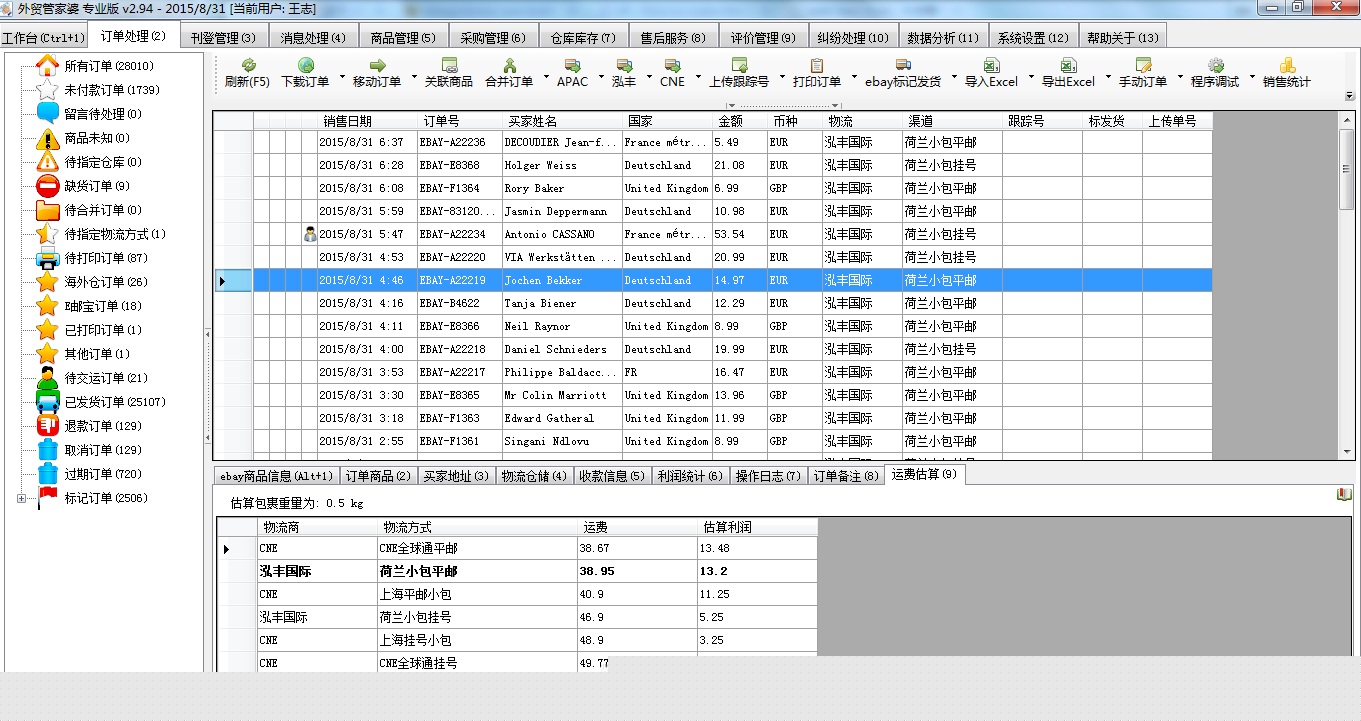Select the 留言待处理 chat bubble icon
Viewport: 1361px width, 721px height.
point(47,114)
